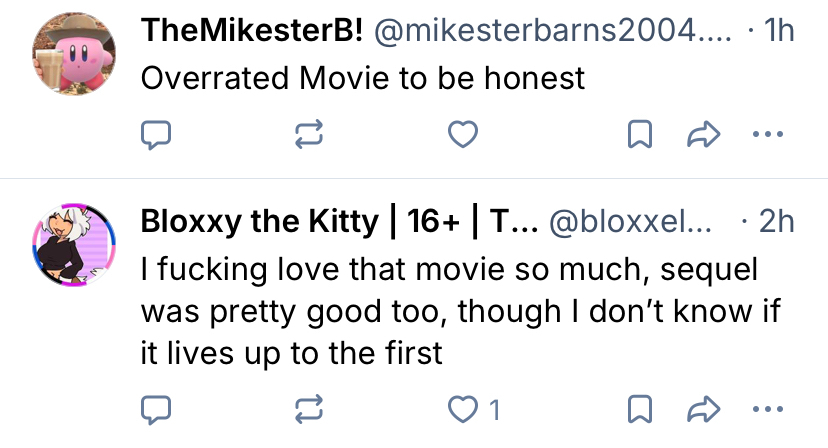Open the 2h post timestamp

(x=776, y=222)
